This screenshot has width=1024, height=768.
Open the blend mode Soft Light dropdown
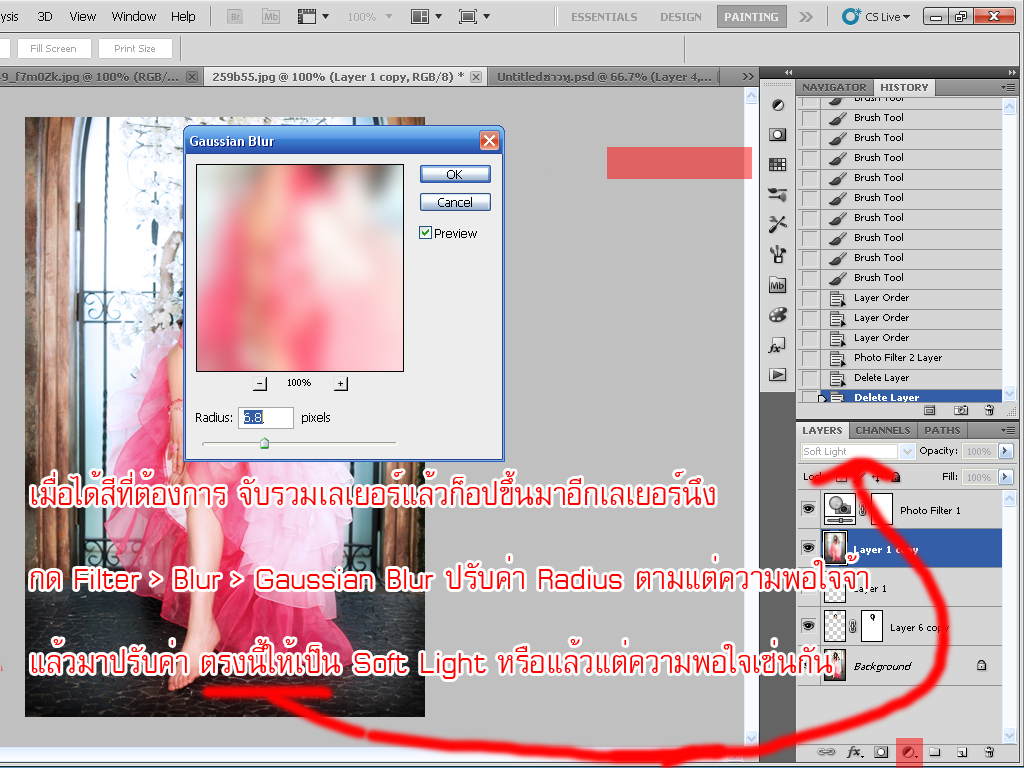(x=906, y=451)
